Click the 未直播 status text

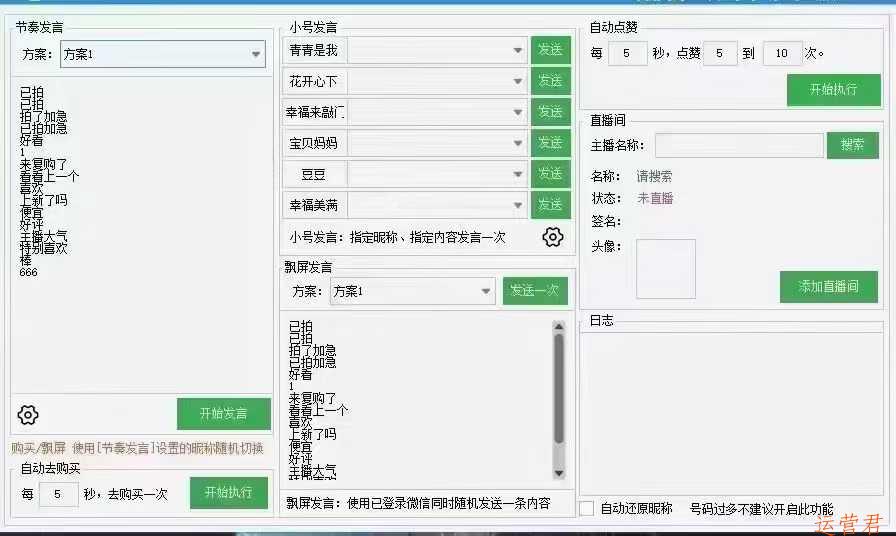[655, 198]
